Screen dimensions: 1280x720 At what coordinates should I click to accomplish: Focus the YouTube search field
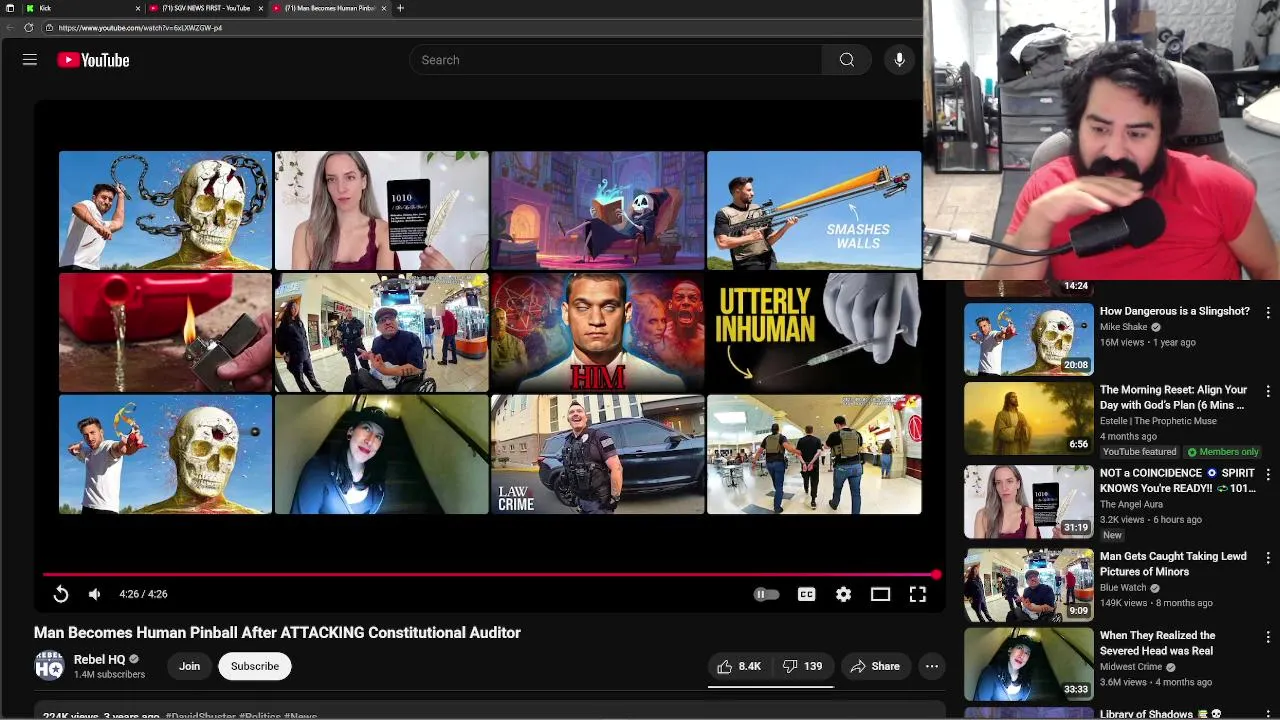pyautogui.click(x=616, y=60)
